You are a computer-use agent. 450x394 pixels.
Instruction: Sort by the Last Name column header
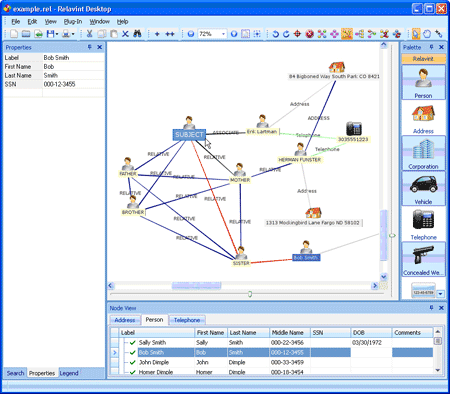pos(248,333)
